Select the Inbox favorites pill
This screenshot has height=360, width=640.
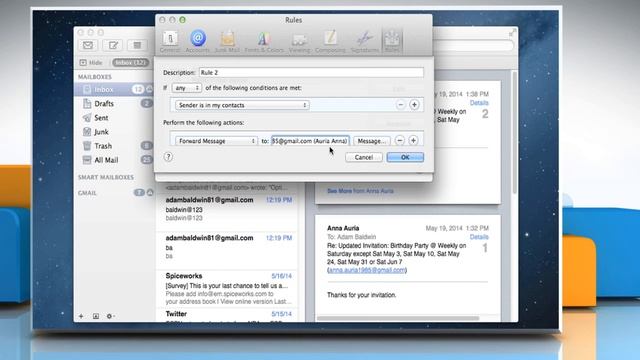(x=130, y=62)
